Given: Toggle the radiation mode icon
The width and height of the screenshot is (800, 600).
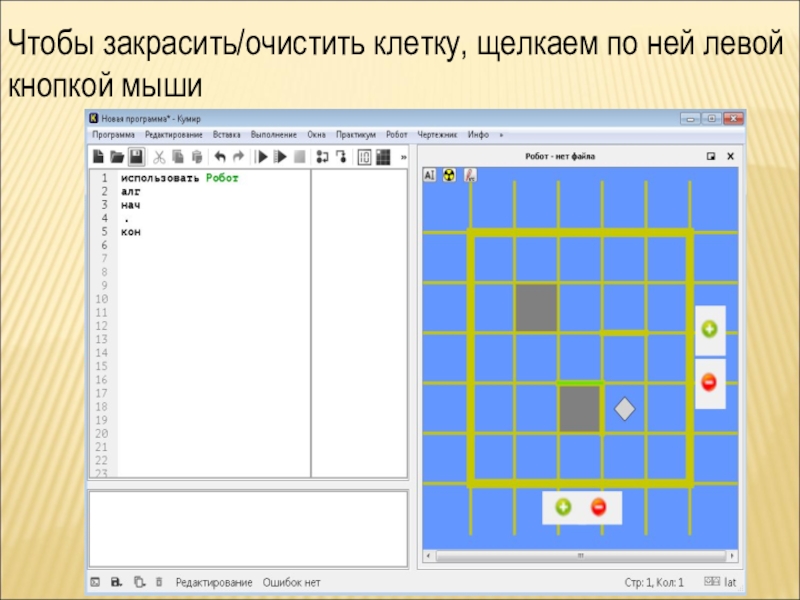Looking at the screenshot, I should click(449, 175).
